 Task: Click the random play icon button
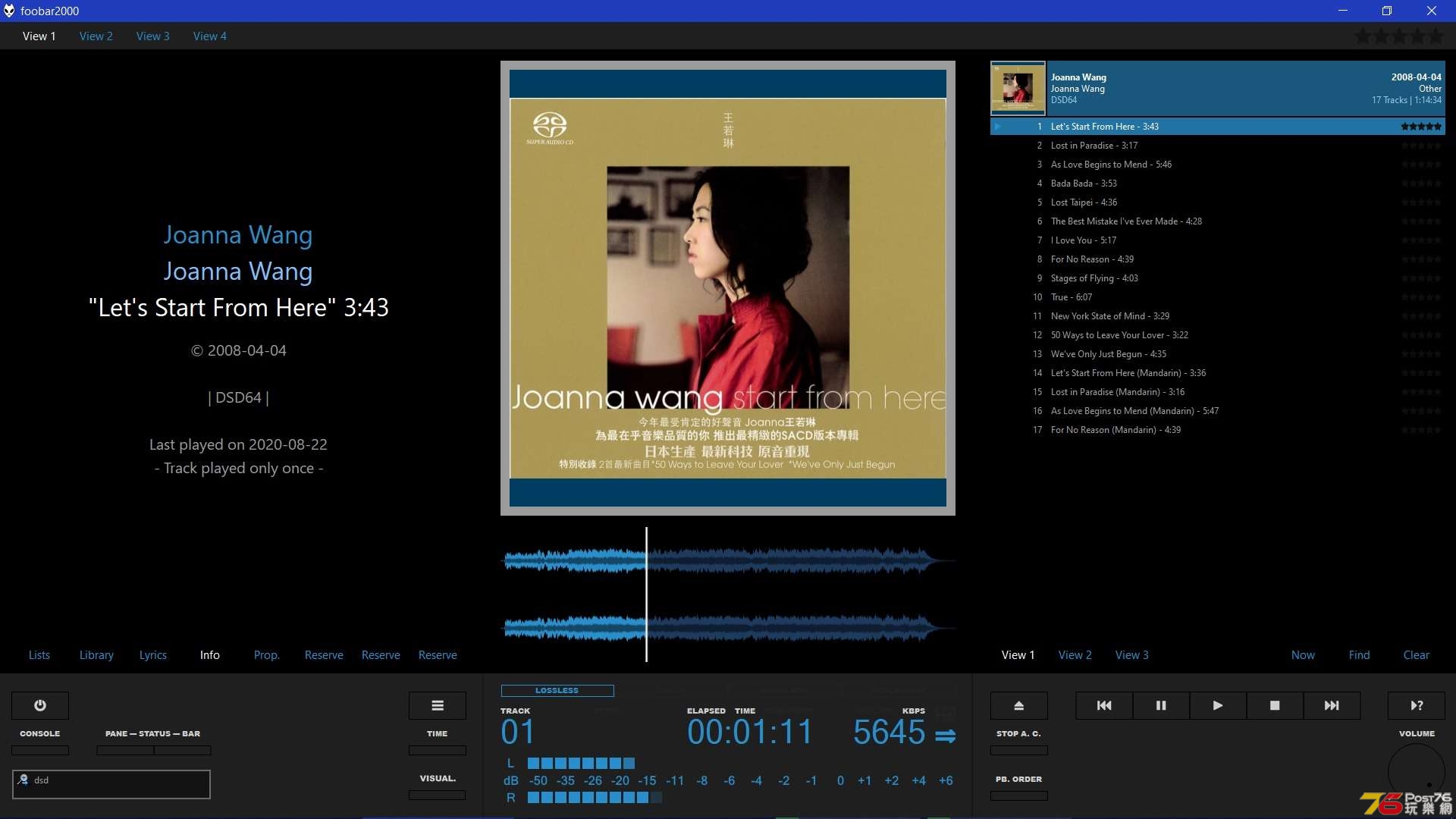[x=1417, y=705]
